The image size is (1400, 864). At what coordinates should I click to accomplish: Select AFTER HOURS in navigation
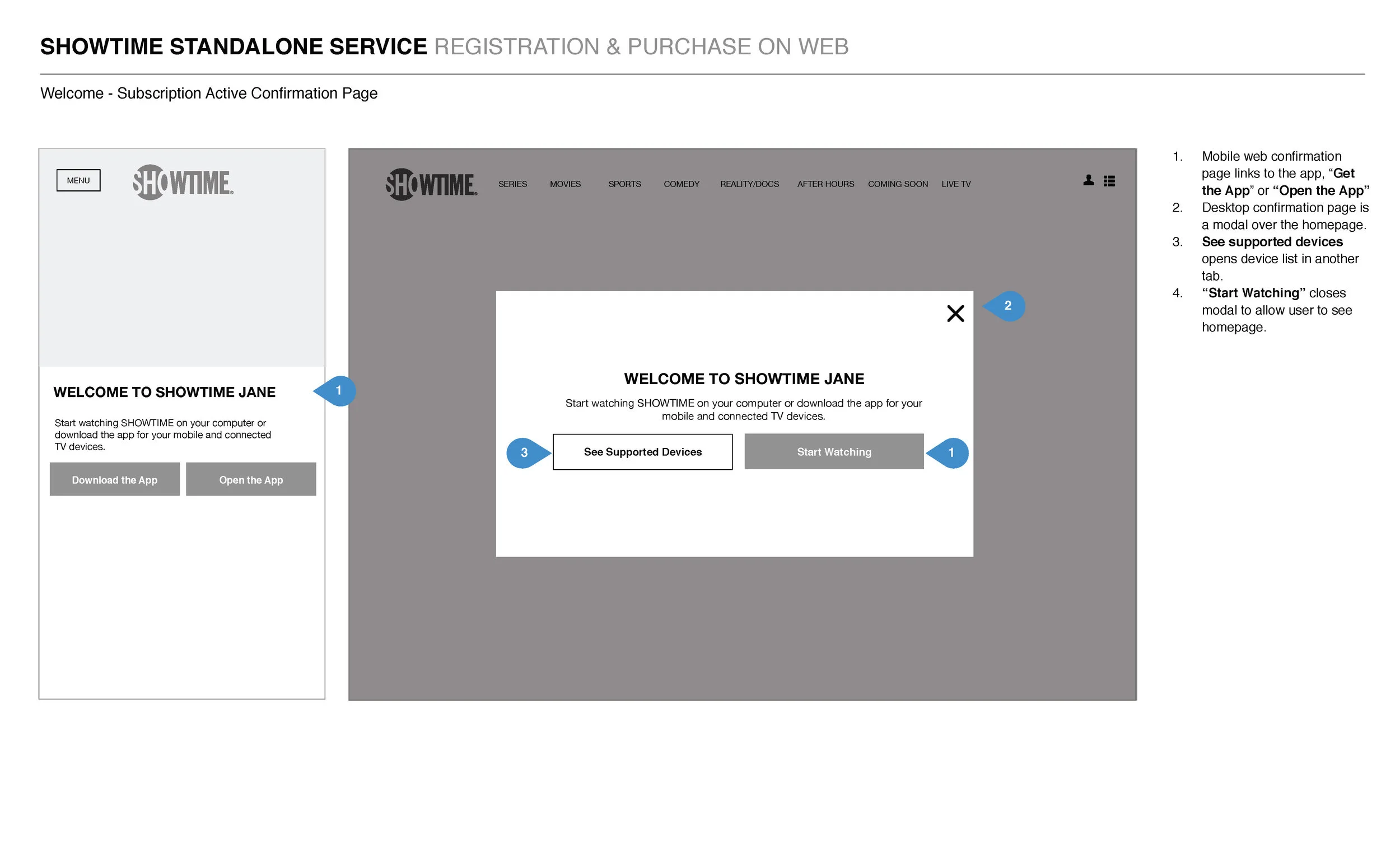(x=825, y=184)
